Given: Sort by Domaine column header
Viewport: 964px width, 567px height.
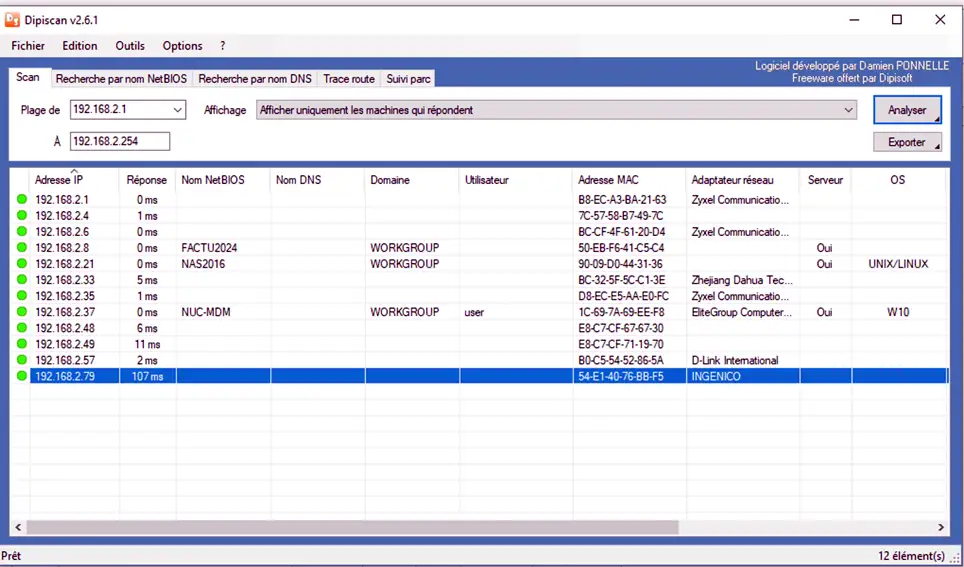Looking at the screenshot, I should [412, 180].
